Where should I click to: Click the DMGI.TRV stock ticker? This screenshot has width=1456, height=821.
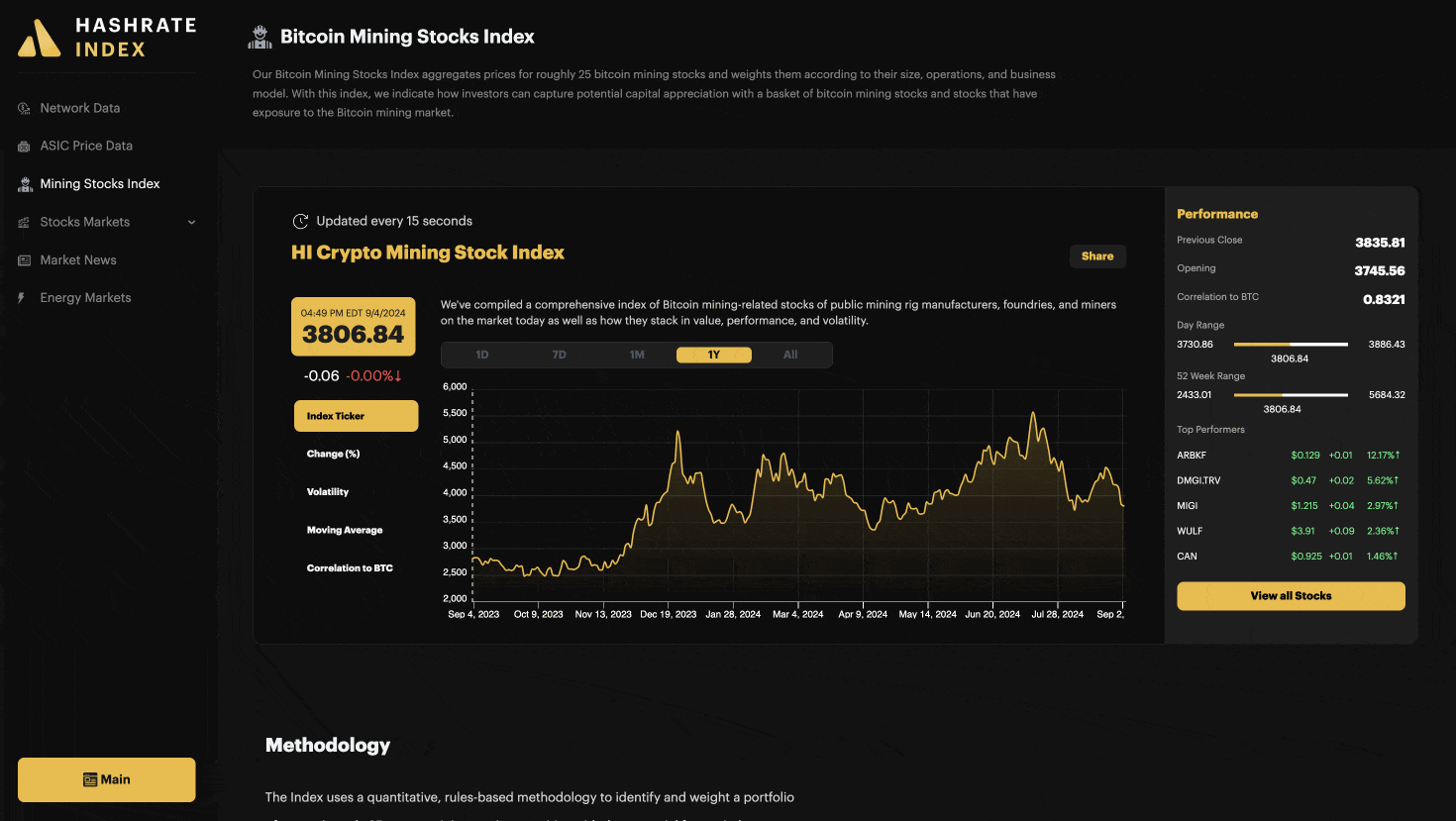(1198, 480)
